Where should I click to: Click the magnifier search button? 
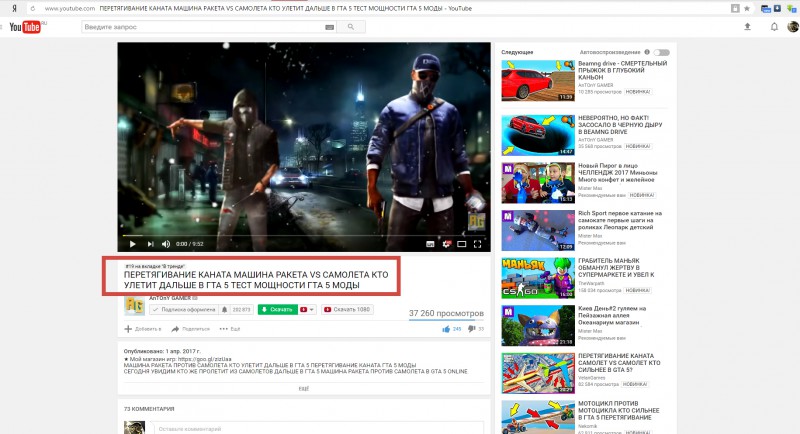coord(351,27)
